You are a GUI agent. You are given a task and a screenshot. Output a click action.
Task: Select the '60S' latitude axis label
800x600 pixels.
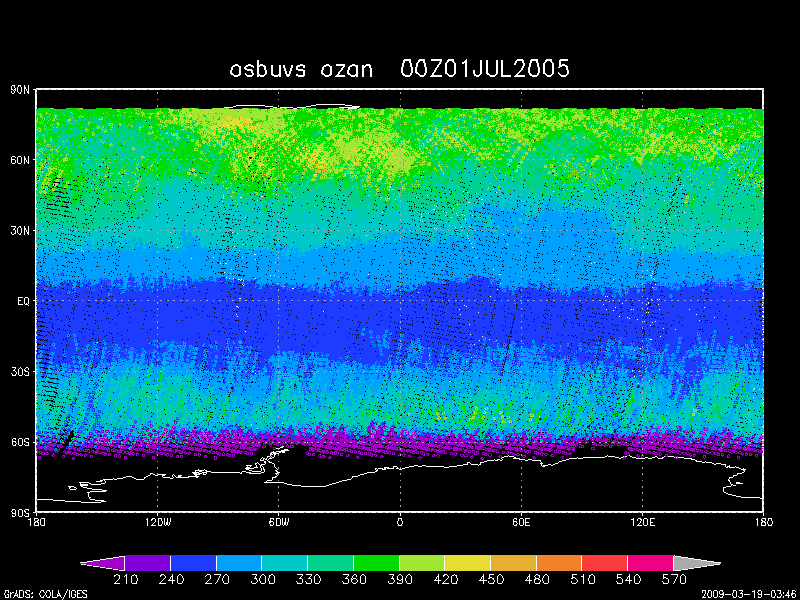[x=20, y=441]
